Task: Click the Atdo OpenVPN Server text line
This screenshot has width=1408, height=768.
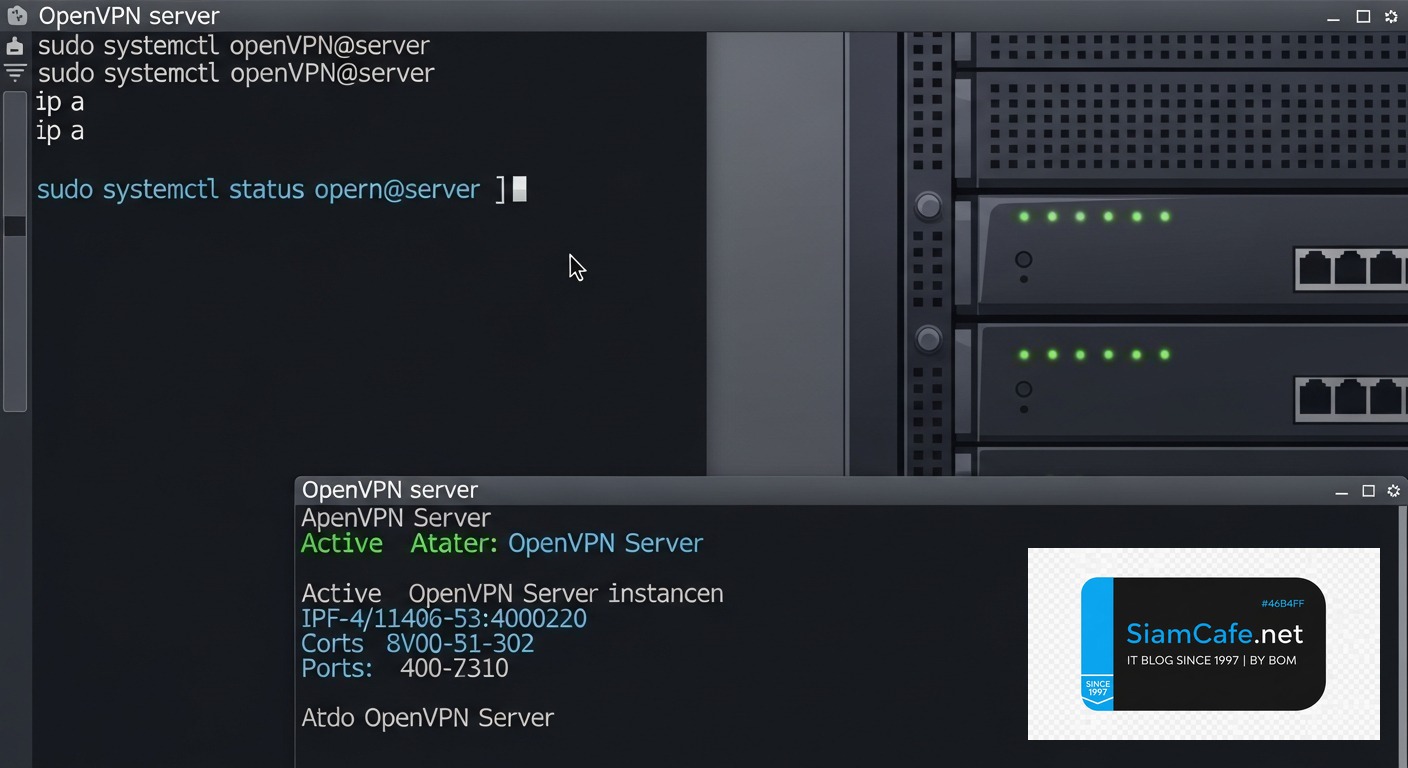Action: point(427,718)
